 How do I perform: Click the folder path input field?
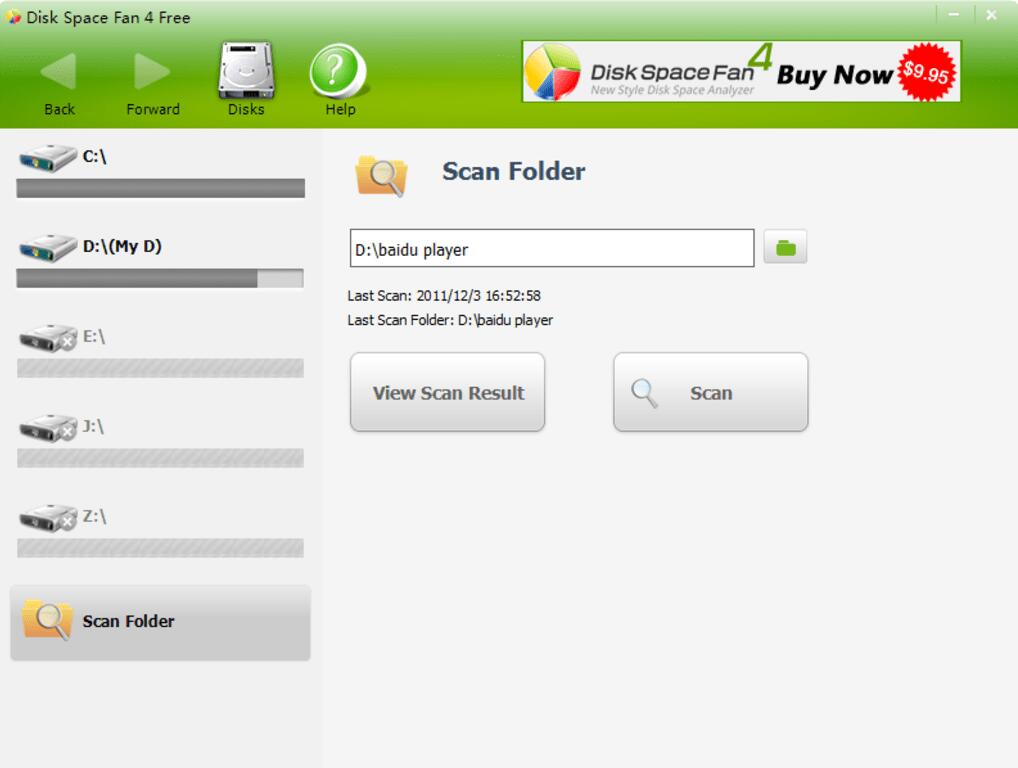[551, 249]
